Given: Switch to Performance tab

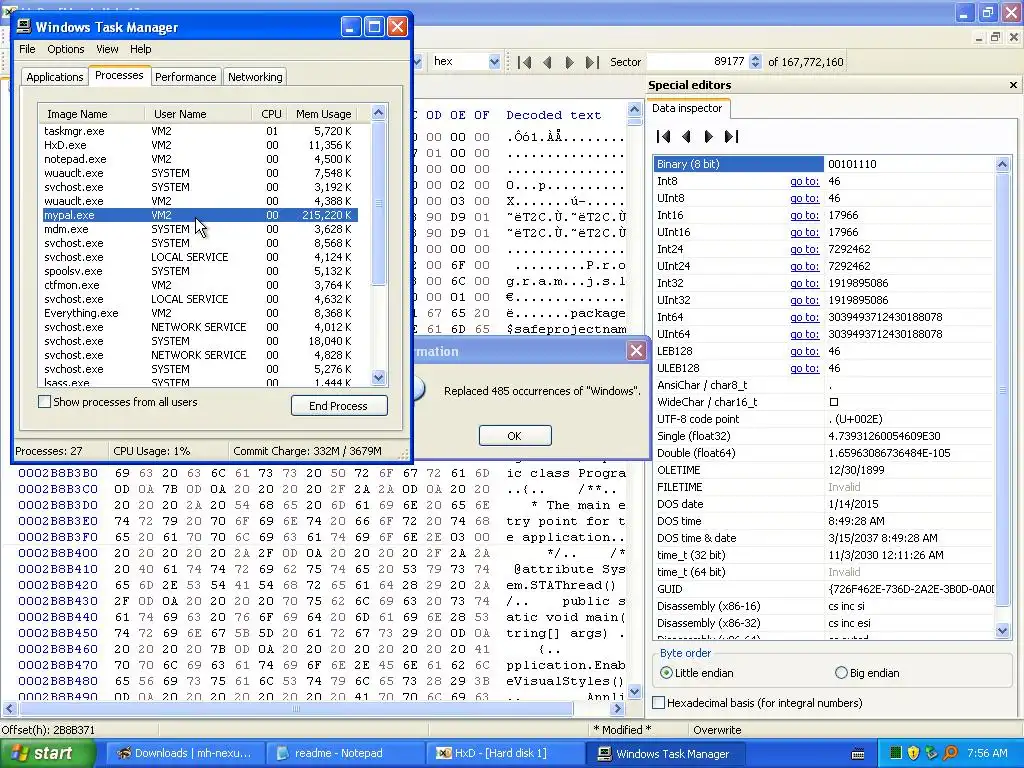Looking at the screenshot, I should click(185, 77).
